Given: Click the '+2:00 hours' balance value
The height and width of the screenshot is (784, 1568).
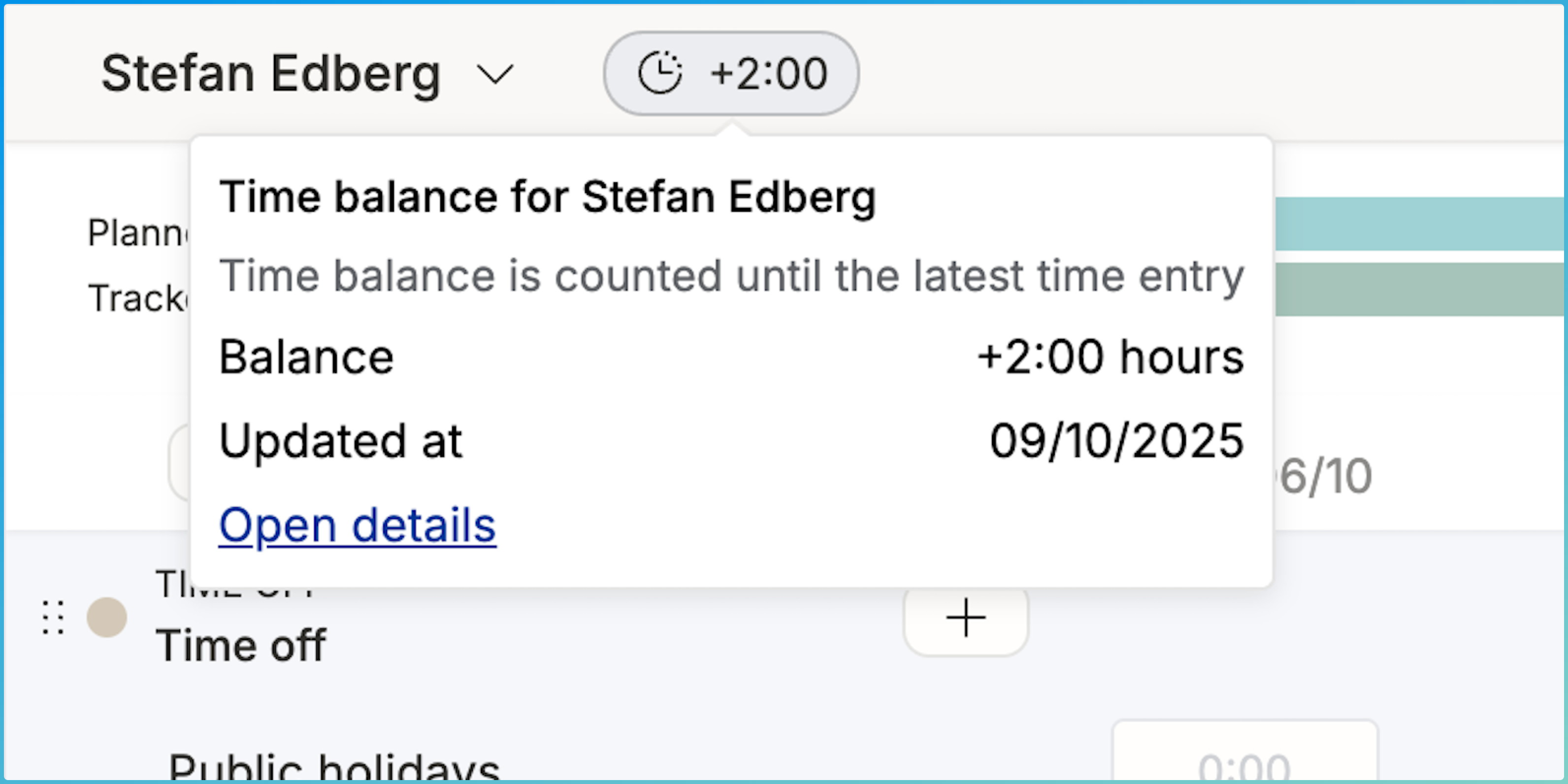Looking at the screenshot, I should click(x=1111, y=357).
